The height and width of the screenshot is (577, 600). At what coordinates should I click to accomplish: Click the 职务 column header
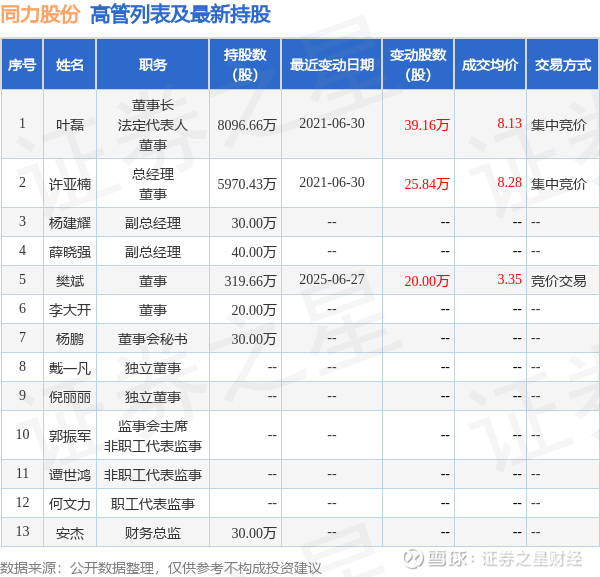pyautogui.click(x=153, y=65)
